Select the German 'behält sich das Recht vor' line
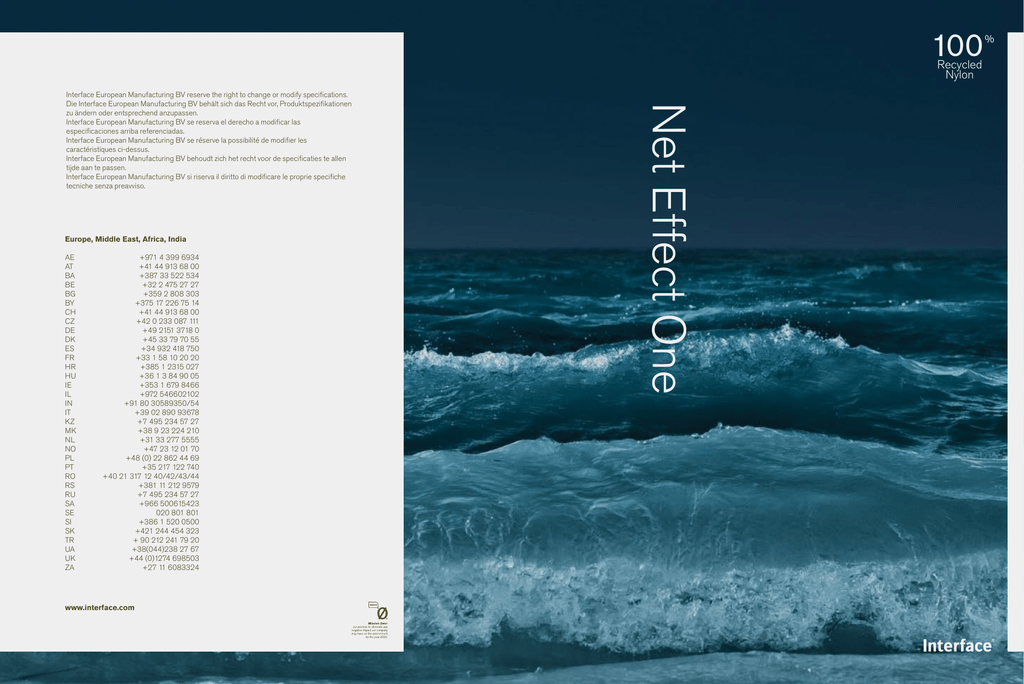This screenshot has height=684, width=1024. [208, 108]
